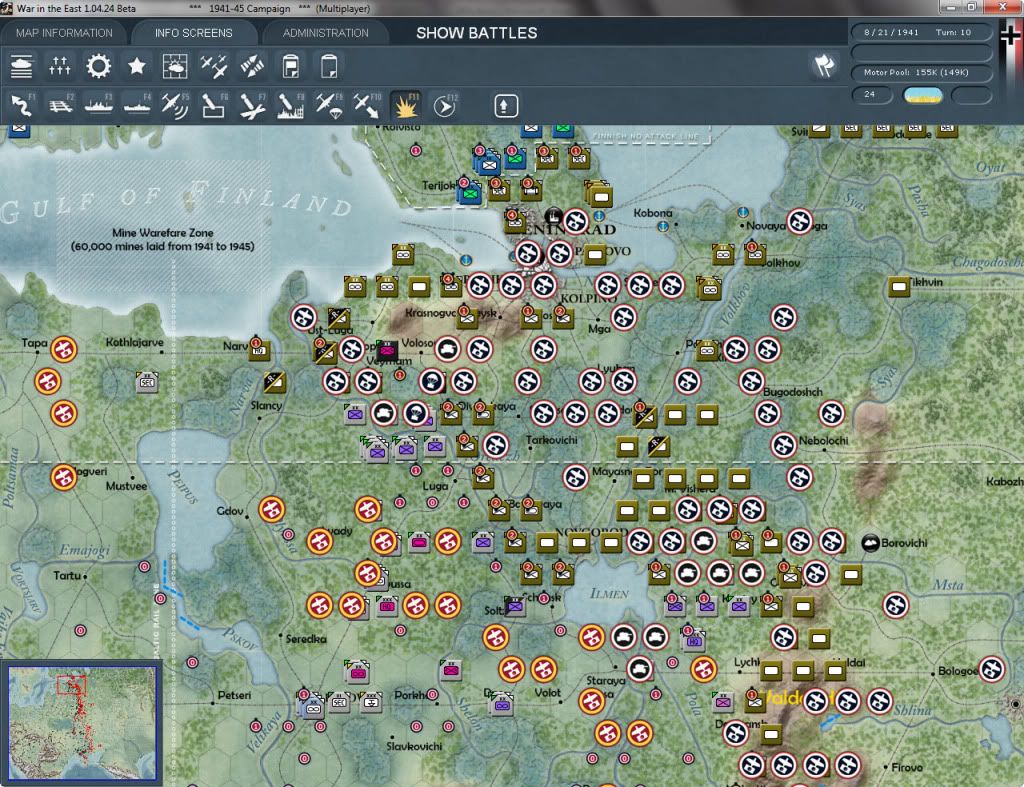Image resolution: width=1024 pixels, height=787 pixels.
Task: Open the victory star icon
Action: pos(136,67)
